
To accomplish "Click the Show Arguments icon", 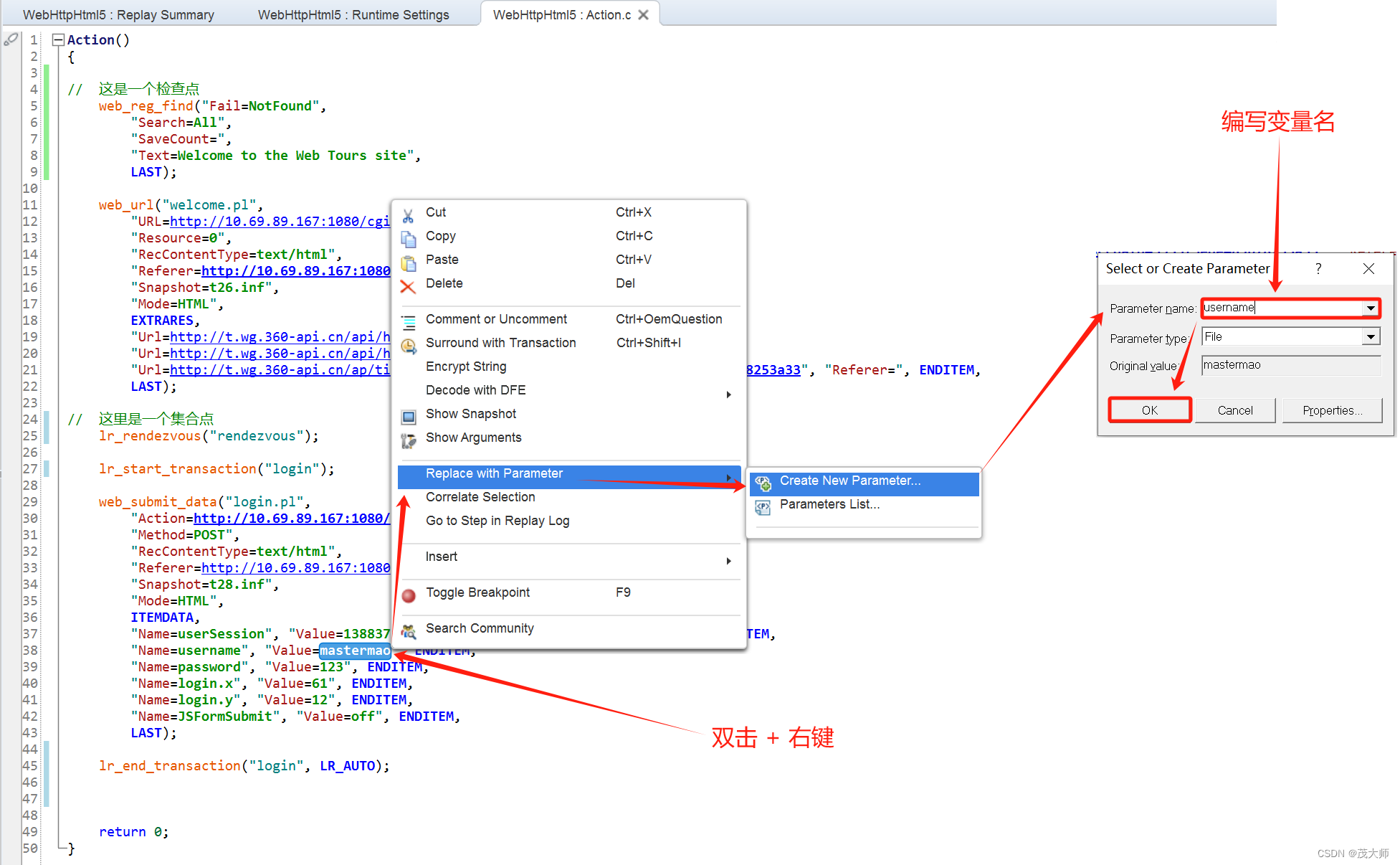I will pos(409,438).
